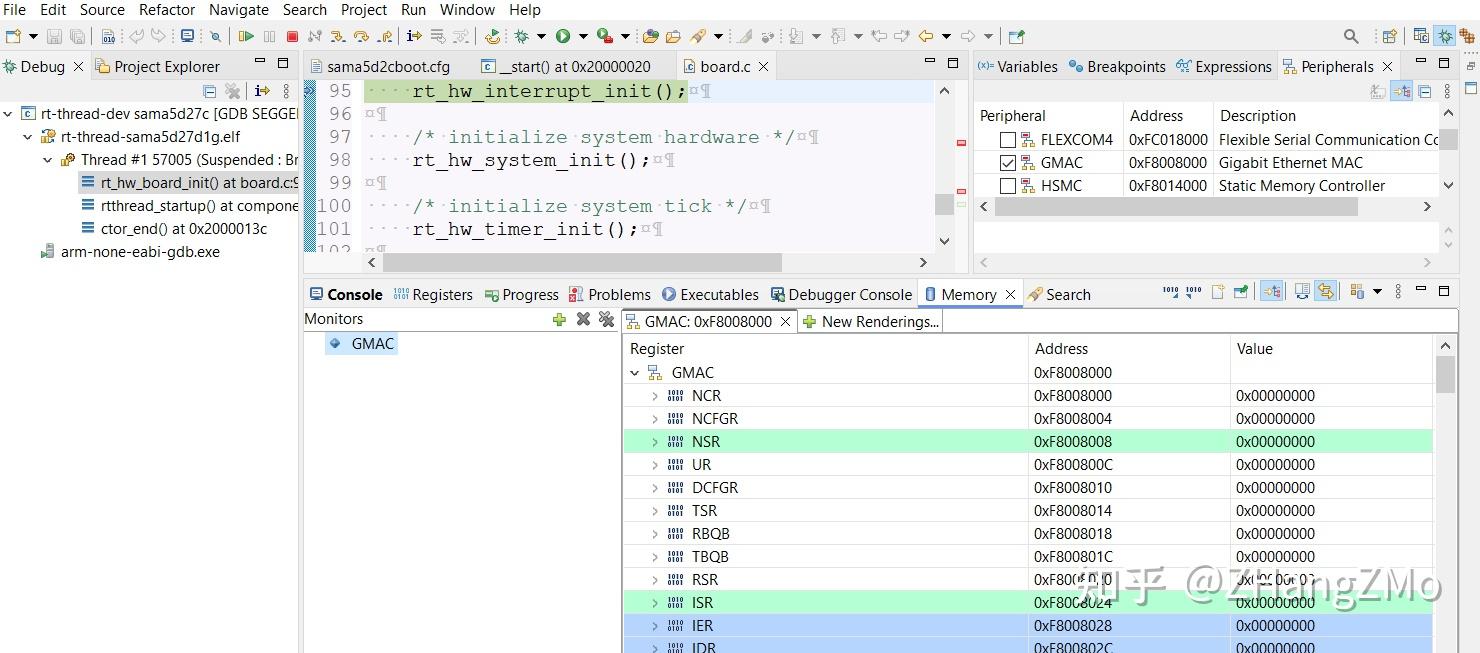Toggle instruction stepping mode
Viewport: 1480px width, 653px height.
click(414, 37)
